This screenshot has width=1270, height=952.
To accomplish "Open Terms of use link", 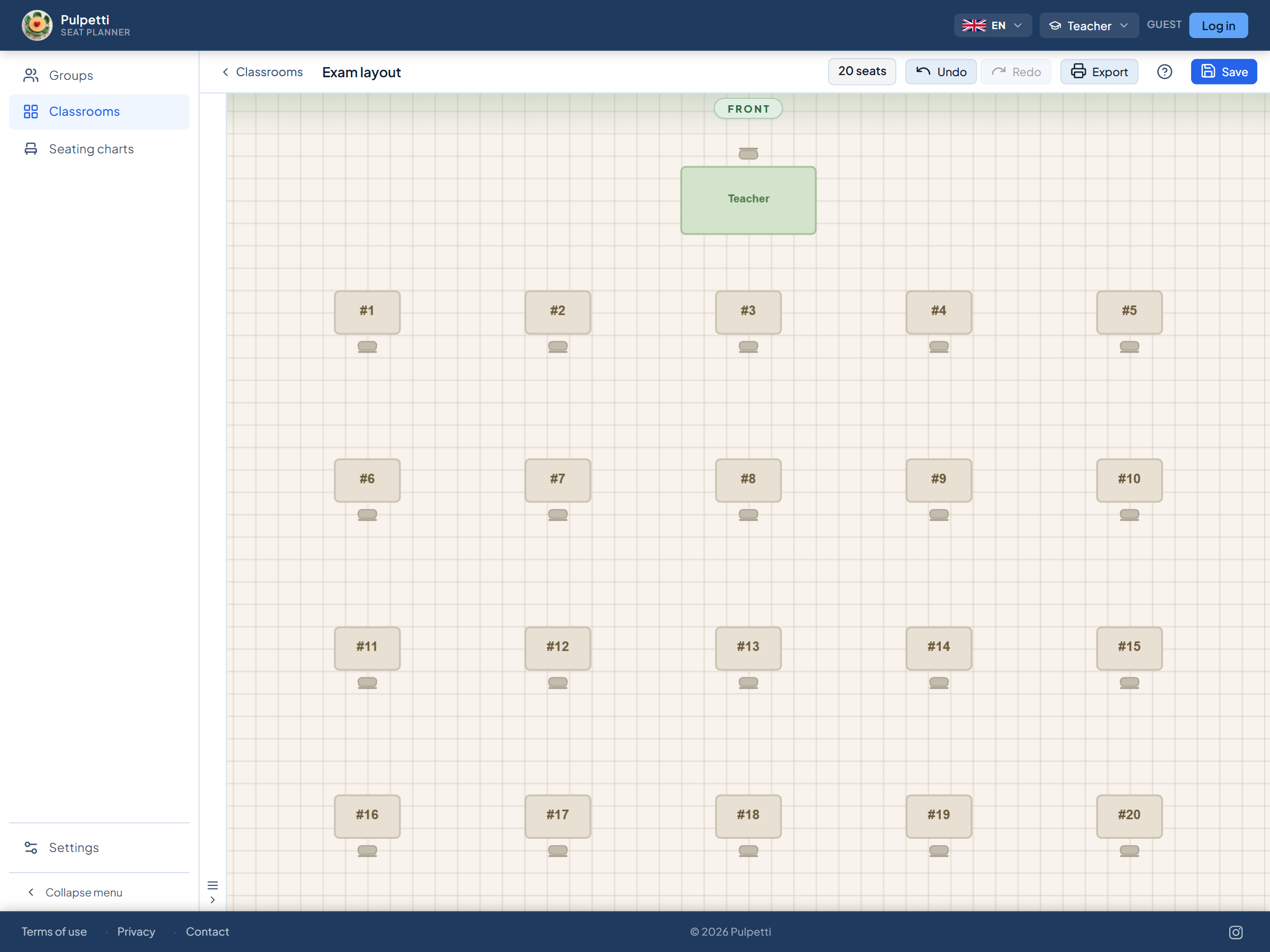I will pos(54,931).
